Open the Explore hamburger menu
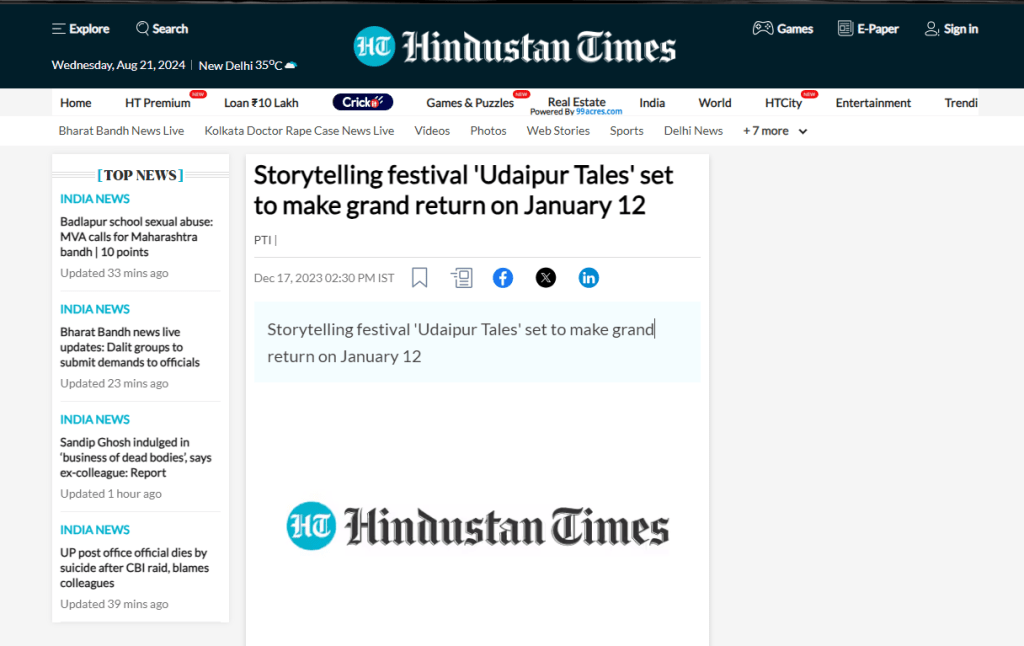The height and width of the screenshot is (646, 1024). (59, 29)
